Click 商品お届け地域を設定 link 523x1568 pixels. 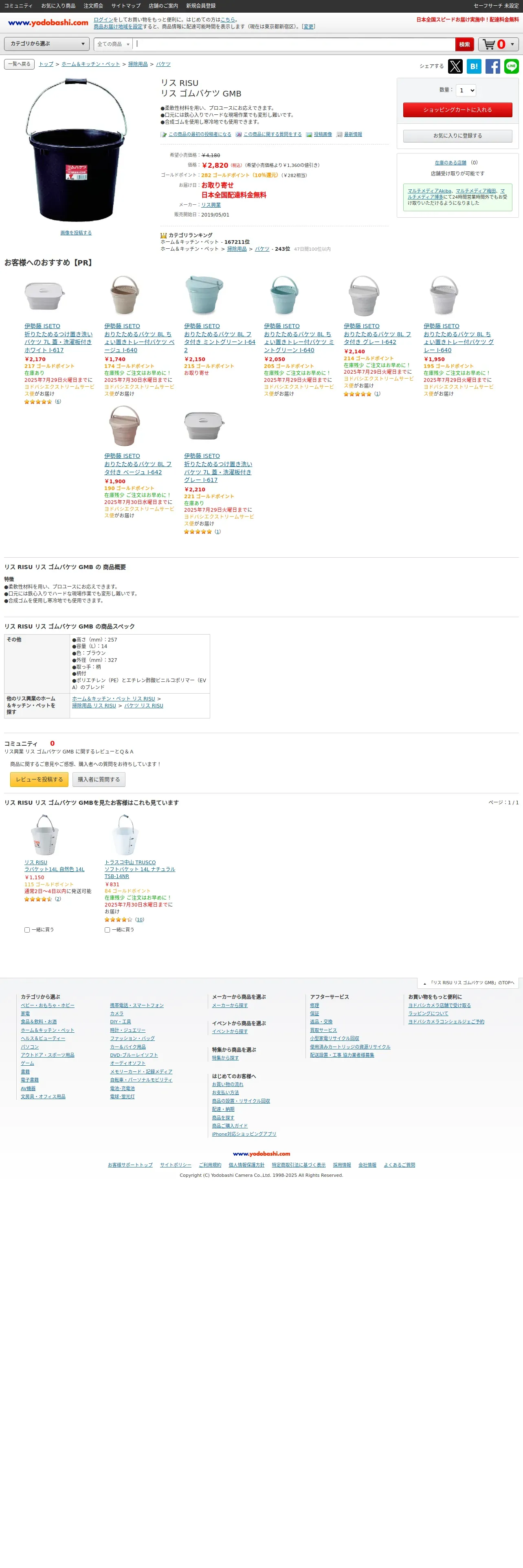118,27
